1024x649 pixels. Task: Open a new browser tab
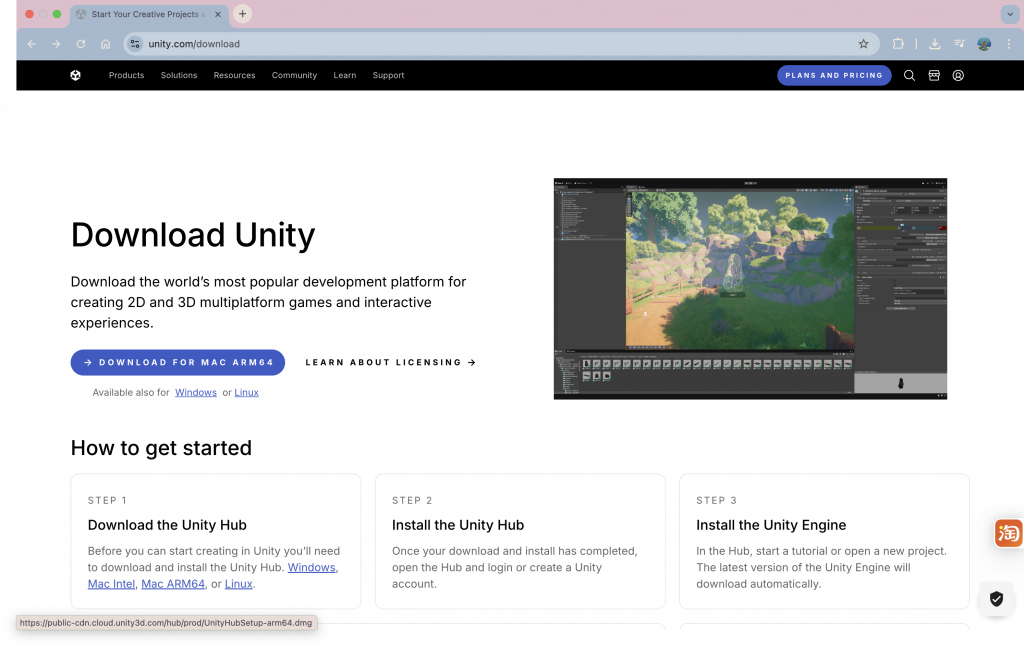click(x=242, y=14)
